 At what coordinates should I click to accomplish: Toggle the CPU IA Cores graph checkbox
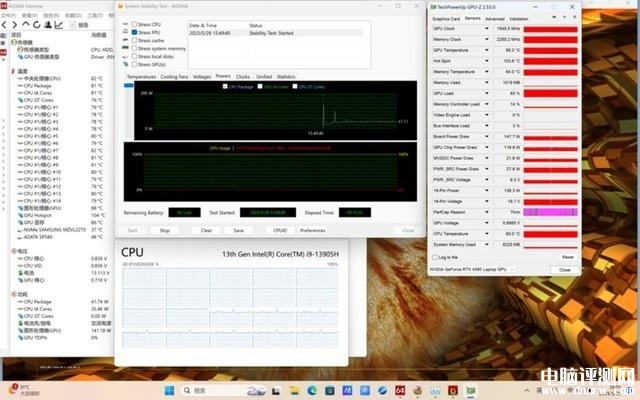[x=260, y=87]
